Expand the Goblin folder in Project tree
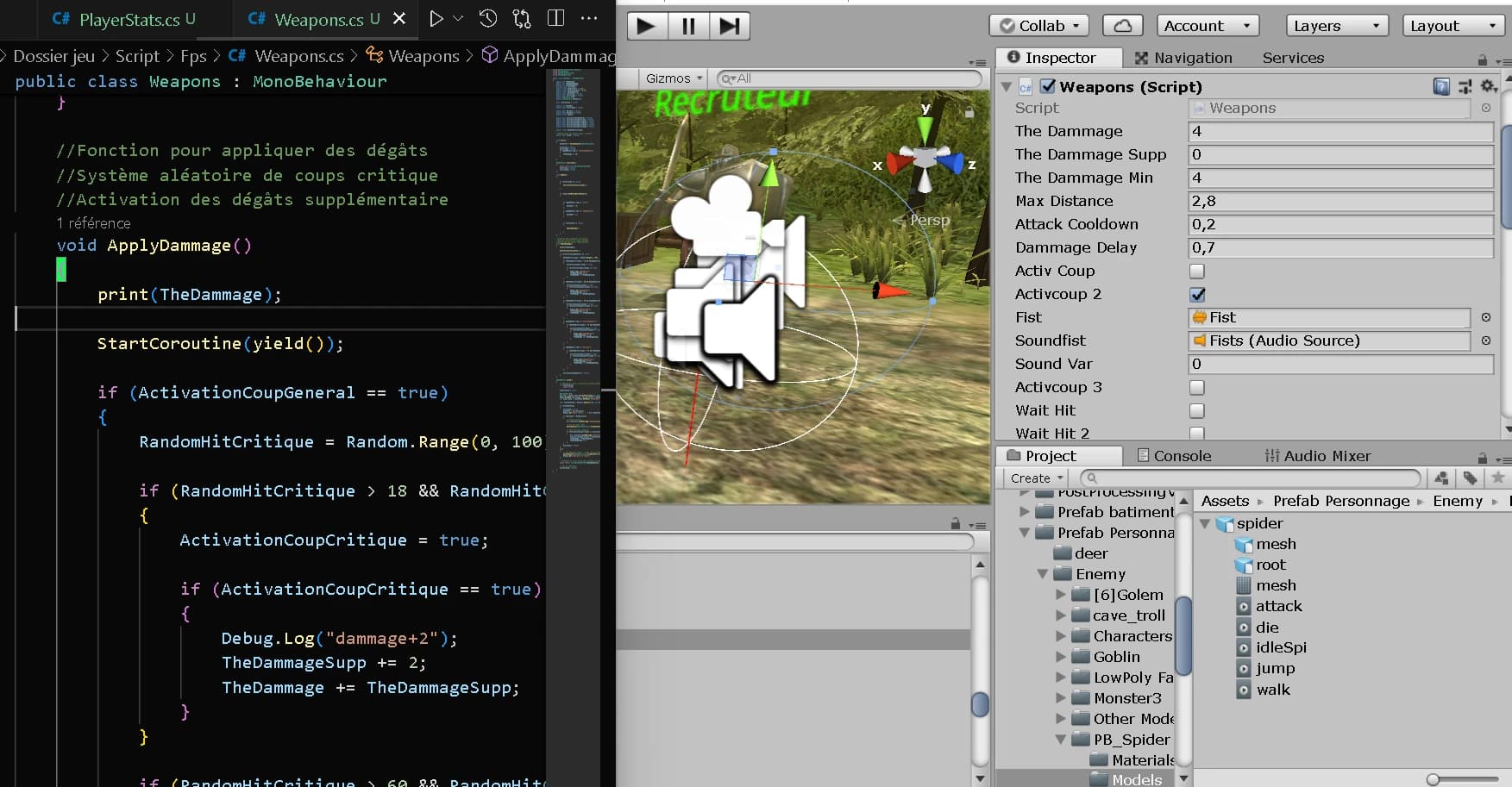This screenshot has height=787, width=1512. (x=1061, y=657)
